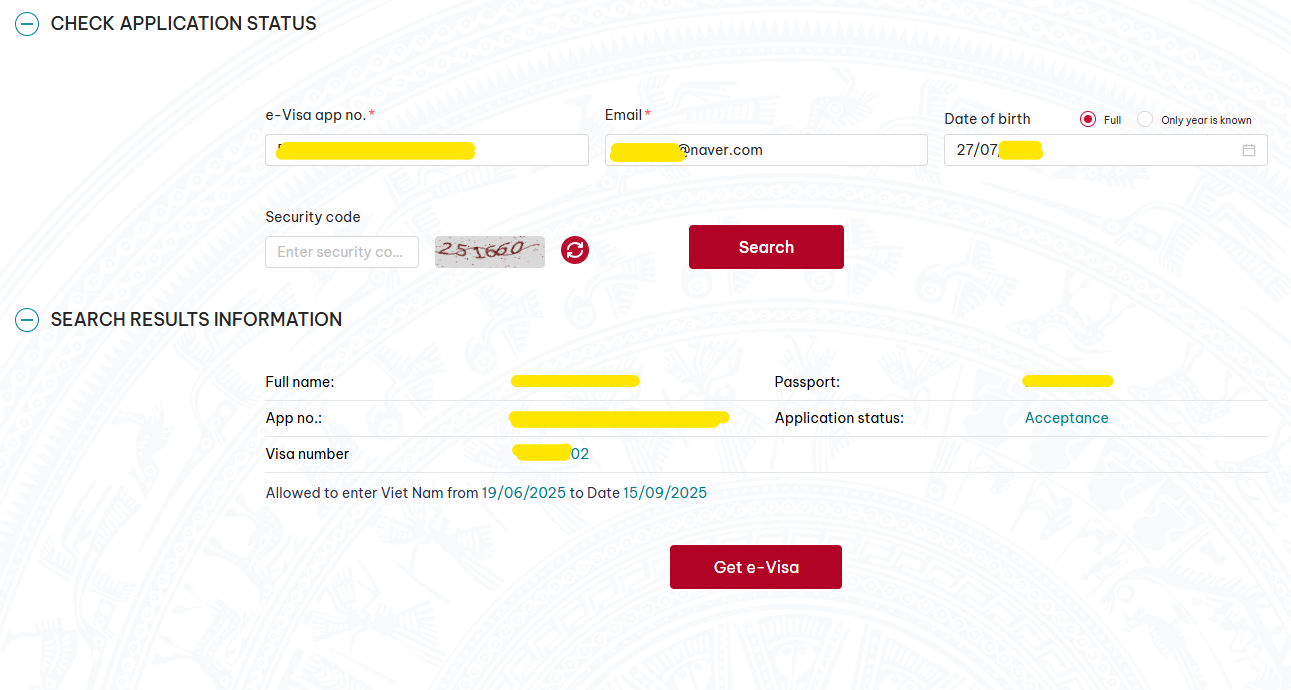Select the "Only year is known" radio button
This screenshot has width=1291, height=690.
click(x=1145, y=120)
